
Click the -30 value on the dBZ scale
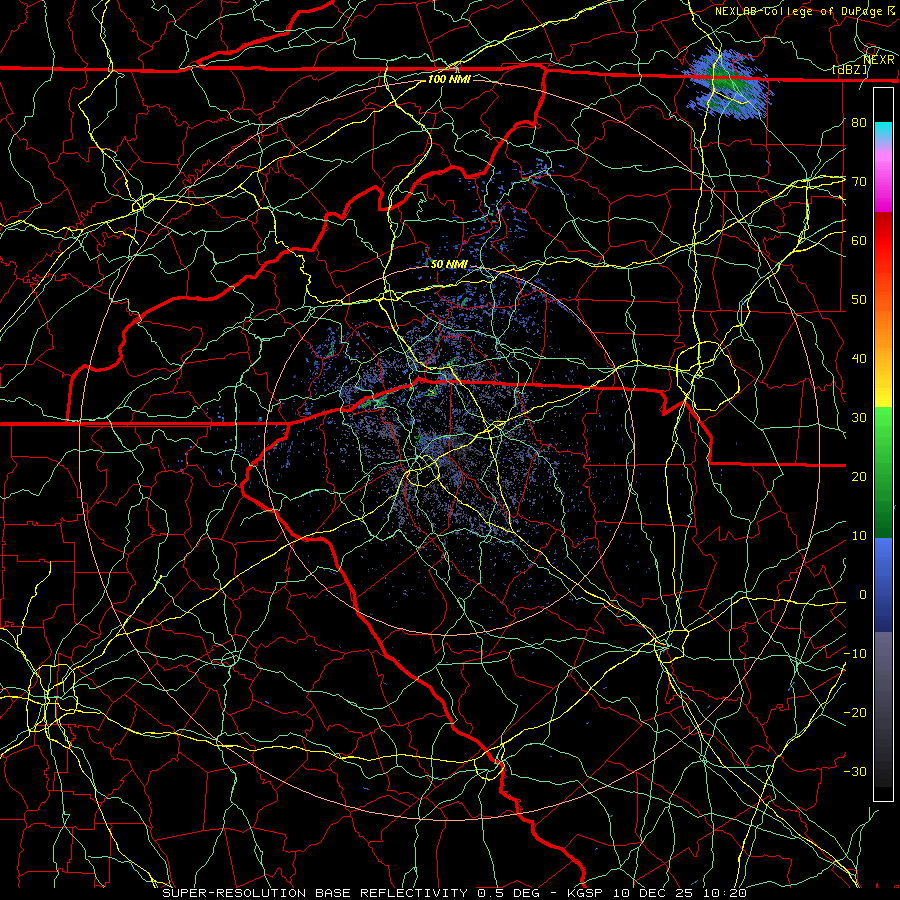855,771
